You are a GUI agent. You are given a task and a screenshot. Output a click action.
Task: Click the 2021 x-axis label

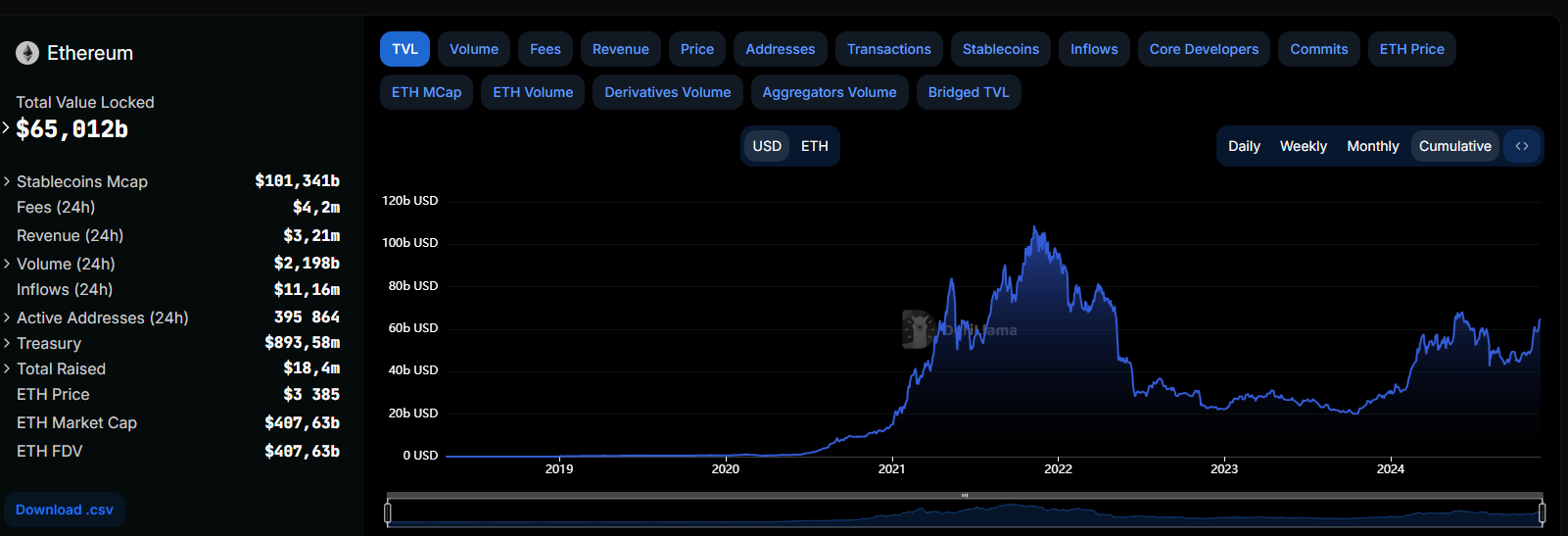point(891,468)
